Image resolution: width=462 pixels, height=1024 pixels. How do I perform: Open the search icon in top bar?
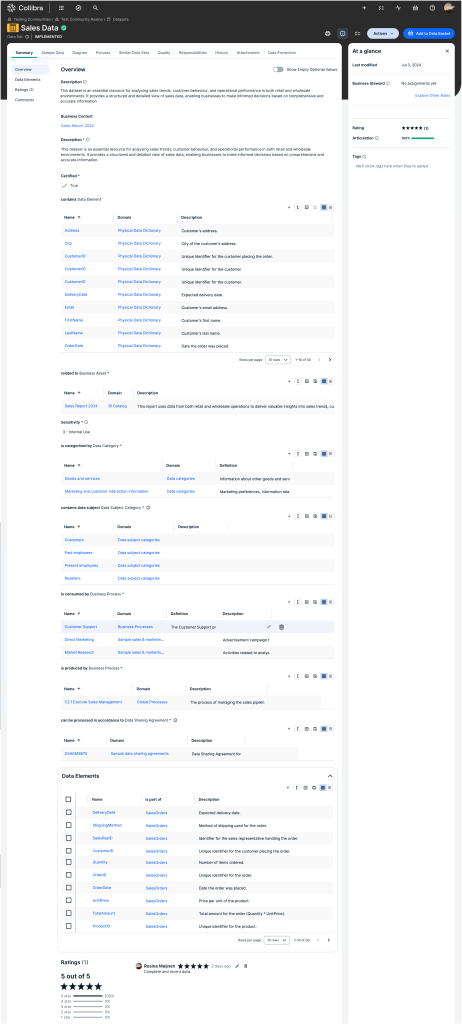95,8
